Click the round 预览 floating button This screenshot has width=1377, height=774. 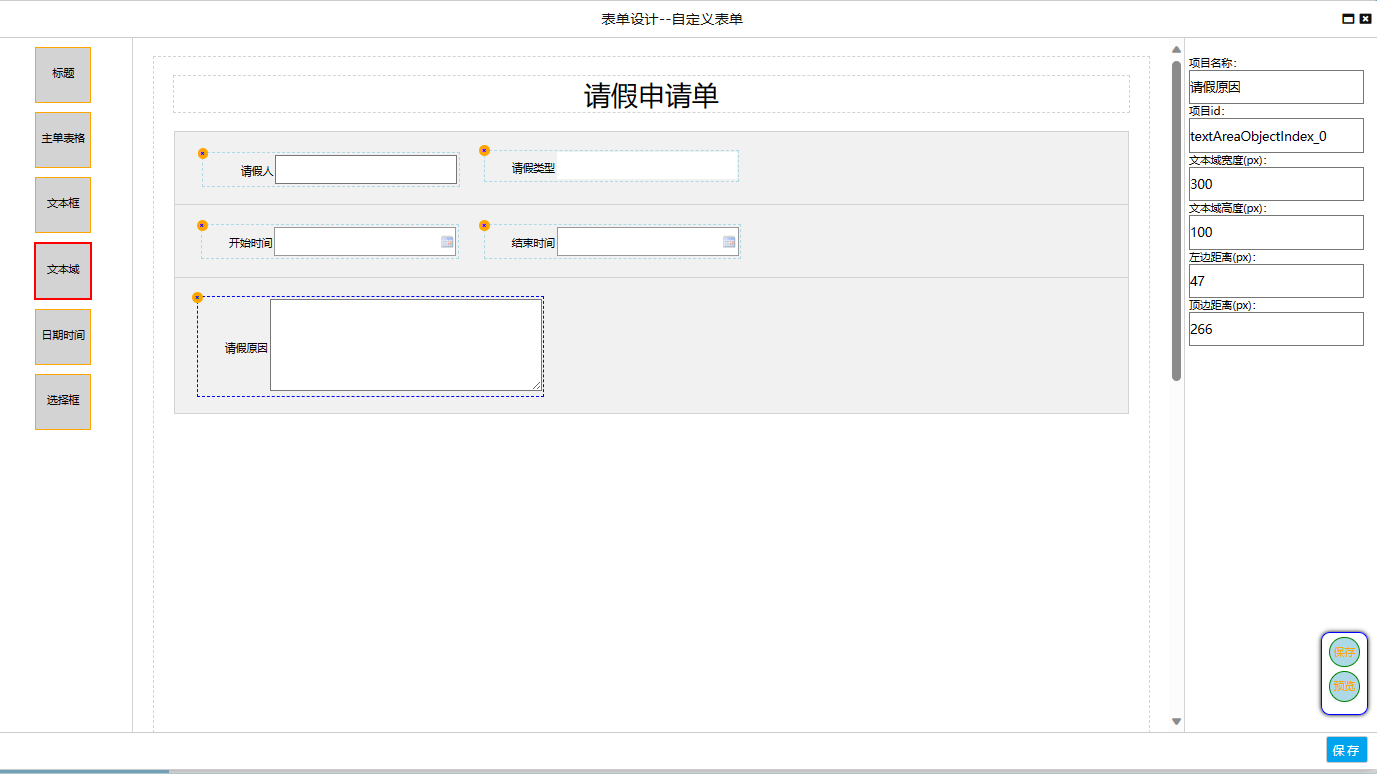tap(1344, 687)
